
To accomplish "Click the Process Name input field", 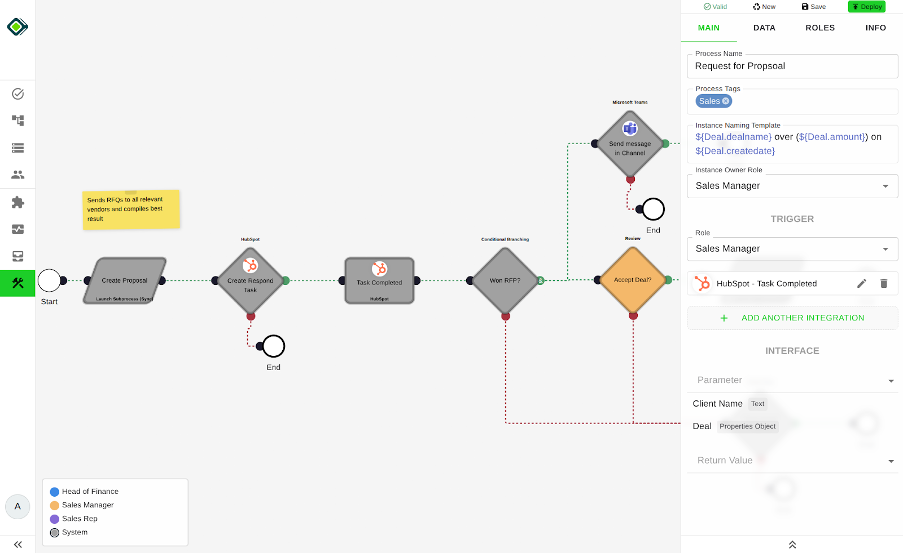I will [x=791, y=66].
